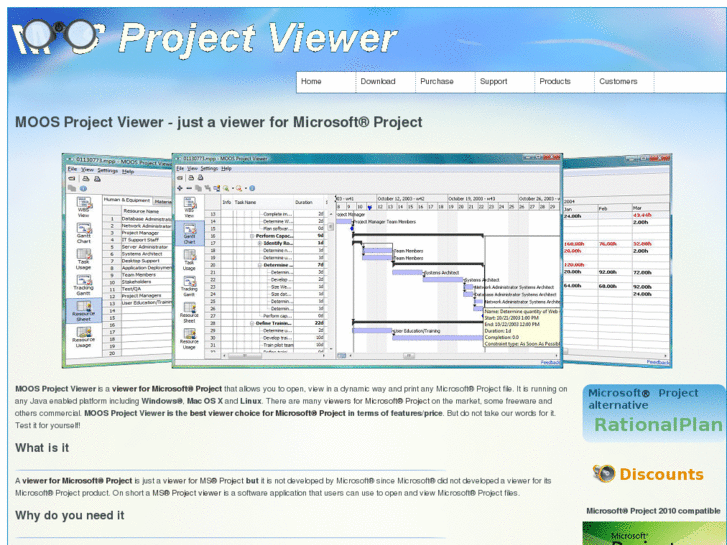Click the Feedback link in right screenshot window
This screenshot has width=727, height=545.
tap(658, 362)
